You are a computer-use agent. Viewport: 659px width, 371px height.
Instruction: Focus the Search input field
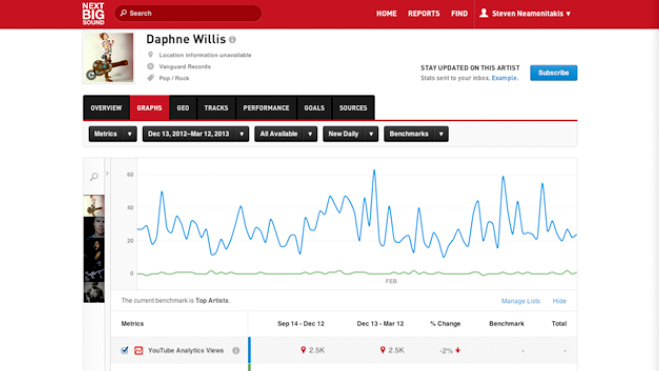coord(188,13)
